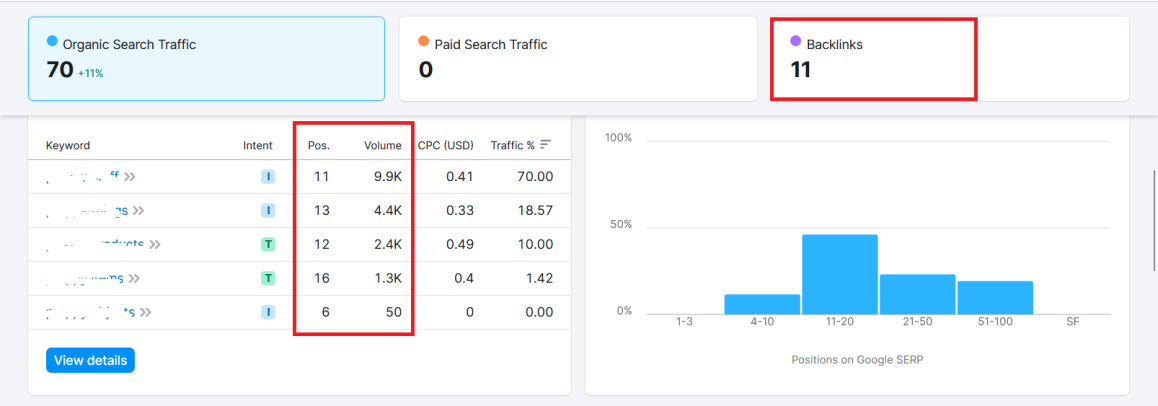Click the View details button
The image size is (1158, 406).
(90, 360)
